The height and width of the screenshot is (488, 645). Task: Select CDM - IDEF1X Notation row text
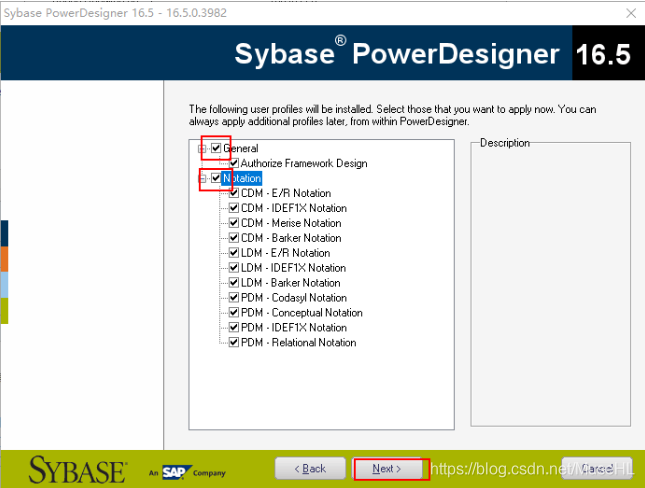point(294,208)
